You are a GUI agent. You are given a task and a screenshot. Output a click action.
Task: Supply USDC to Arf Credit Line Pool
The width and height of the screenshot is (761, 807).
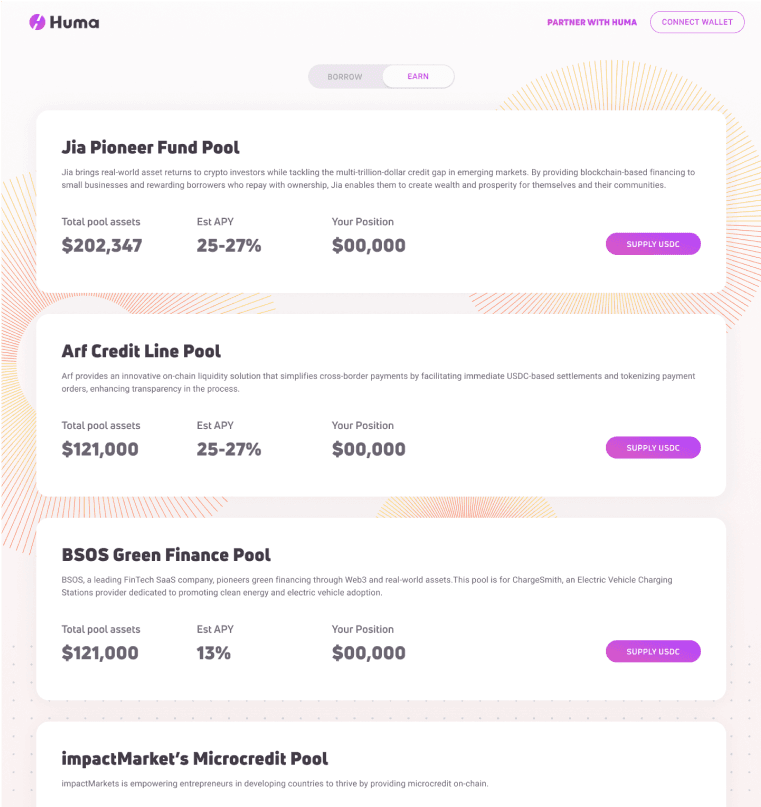[x=653, y=448]
